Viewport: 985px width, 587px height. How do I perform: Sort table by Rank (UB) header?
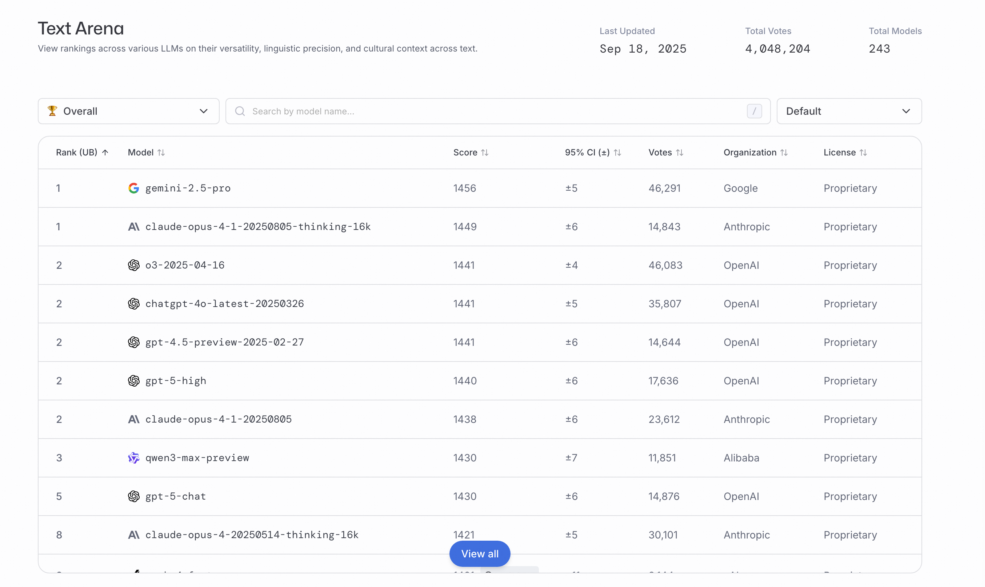pyautogui.click(x=82, y=153)
